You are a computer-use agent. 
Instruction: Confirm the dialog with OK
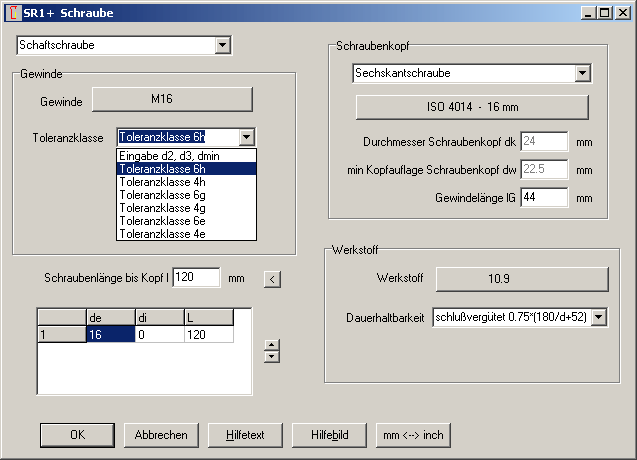pos(77,435)
